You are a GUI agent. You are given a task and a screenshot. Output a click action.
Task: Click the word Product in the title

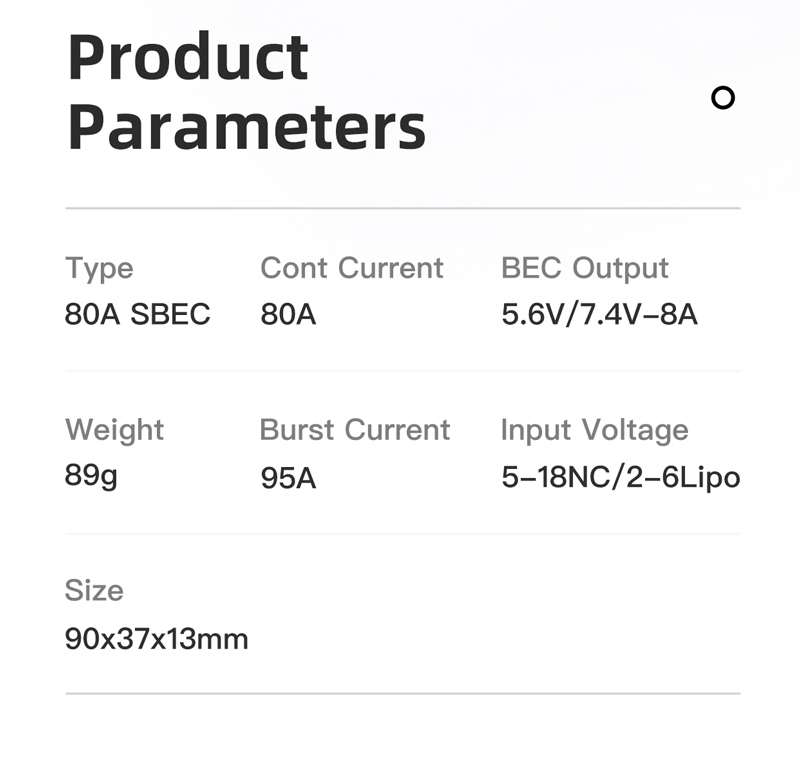[x=188, y=56]
